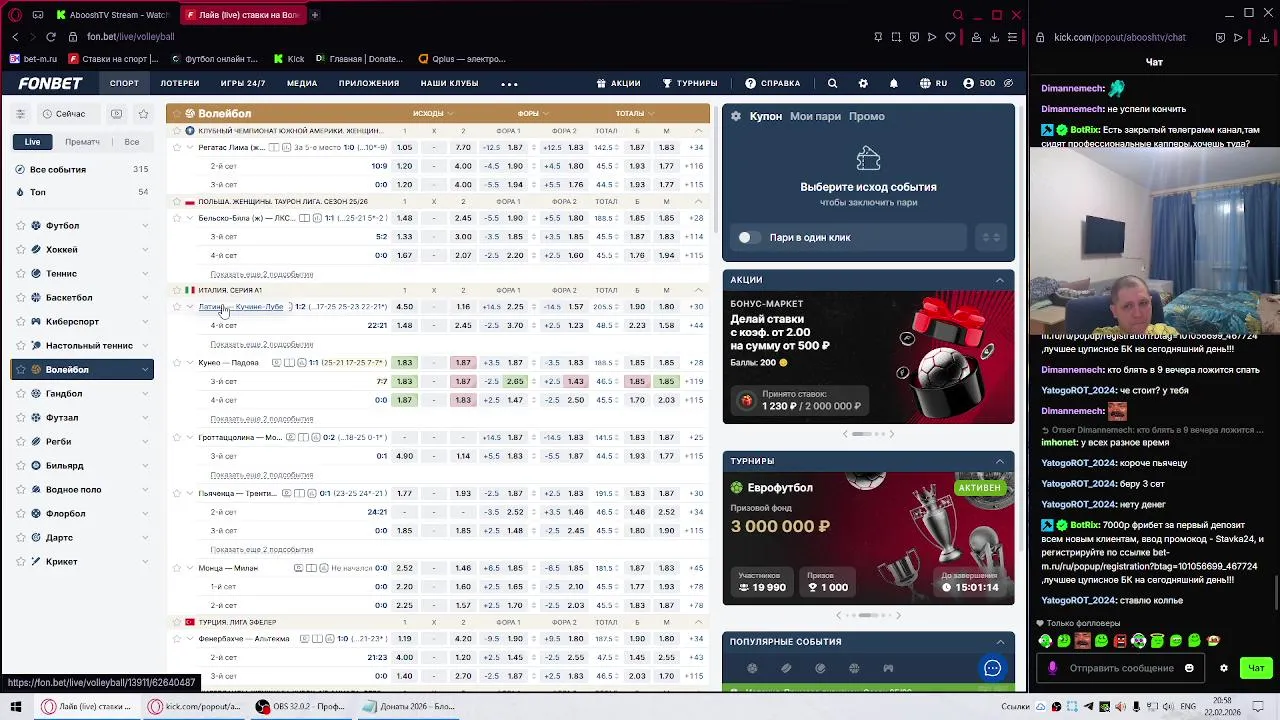Open the Медиа menu item

point(302,83)
